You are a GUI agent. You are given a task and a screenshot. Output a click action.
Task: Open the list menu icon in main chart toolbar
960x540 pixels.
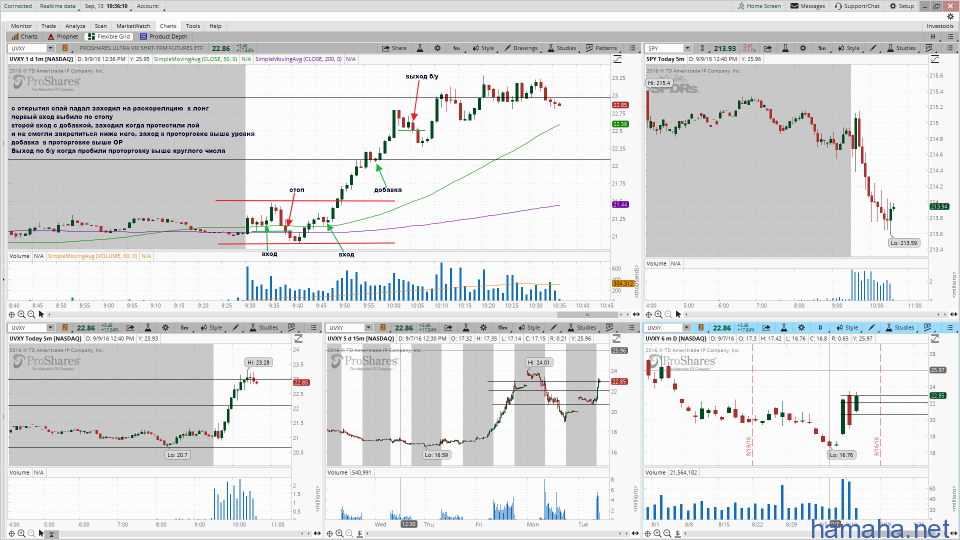632,48
